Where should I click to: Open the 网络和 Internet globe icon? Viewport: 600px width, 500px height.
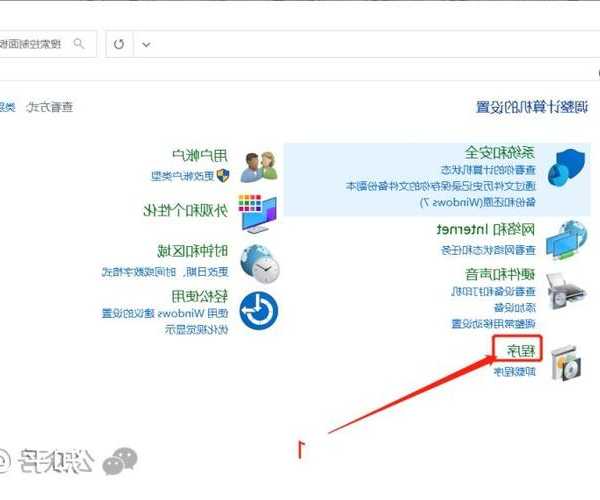566,240
